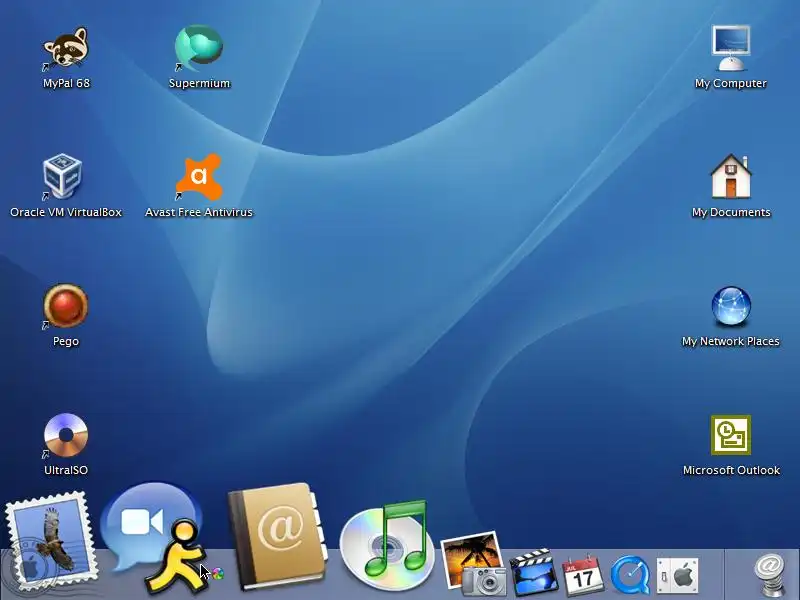Image resolution: width=800 pixels, height=600 pixels.
Task: Launch QuickTime Player dock icon
Action: tap(631, 576)
